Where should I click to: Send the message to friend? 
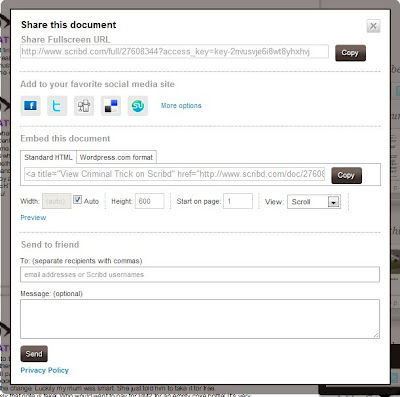point(34,354)
